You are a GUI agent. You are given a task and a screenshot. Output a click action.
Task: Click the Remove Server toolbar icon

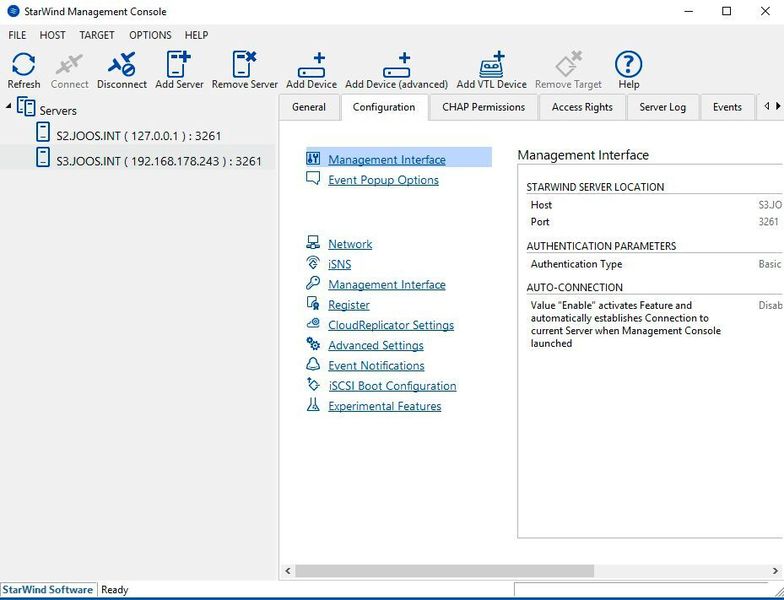click(244, 64)
